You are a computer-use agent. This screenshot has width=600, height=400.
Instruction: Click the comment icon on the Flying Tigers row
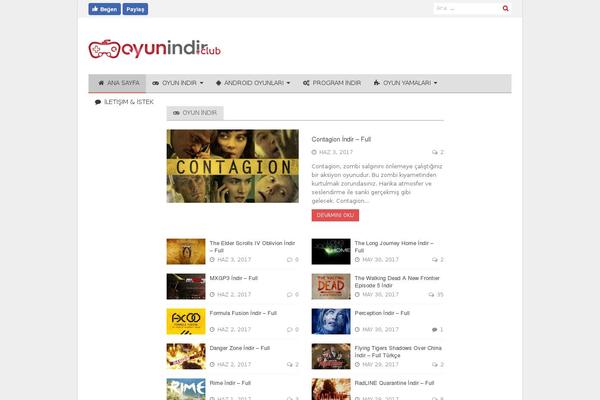click(435, 365)
